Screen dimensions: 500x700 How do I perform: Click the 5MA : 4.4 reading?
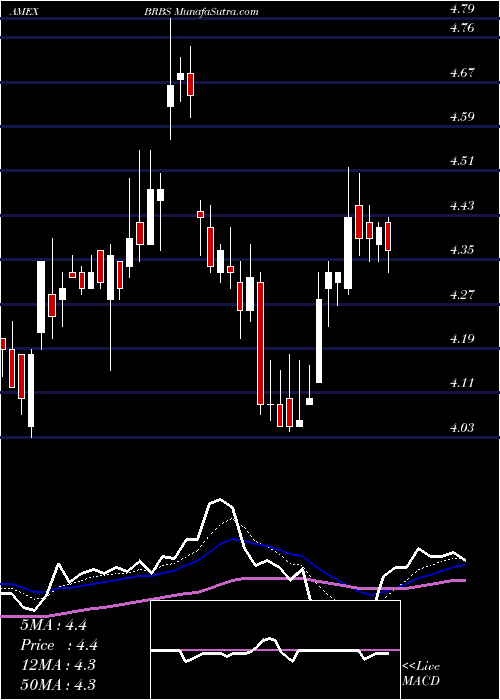(54, 625)
